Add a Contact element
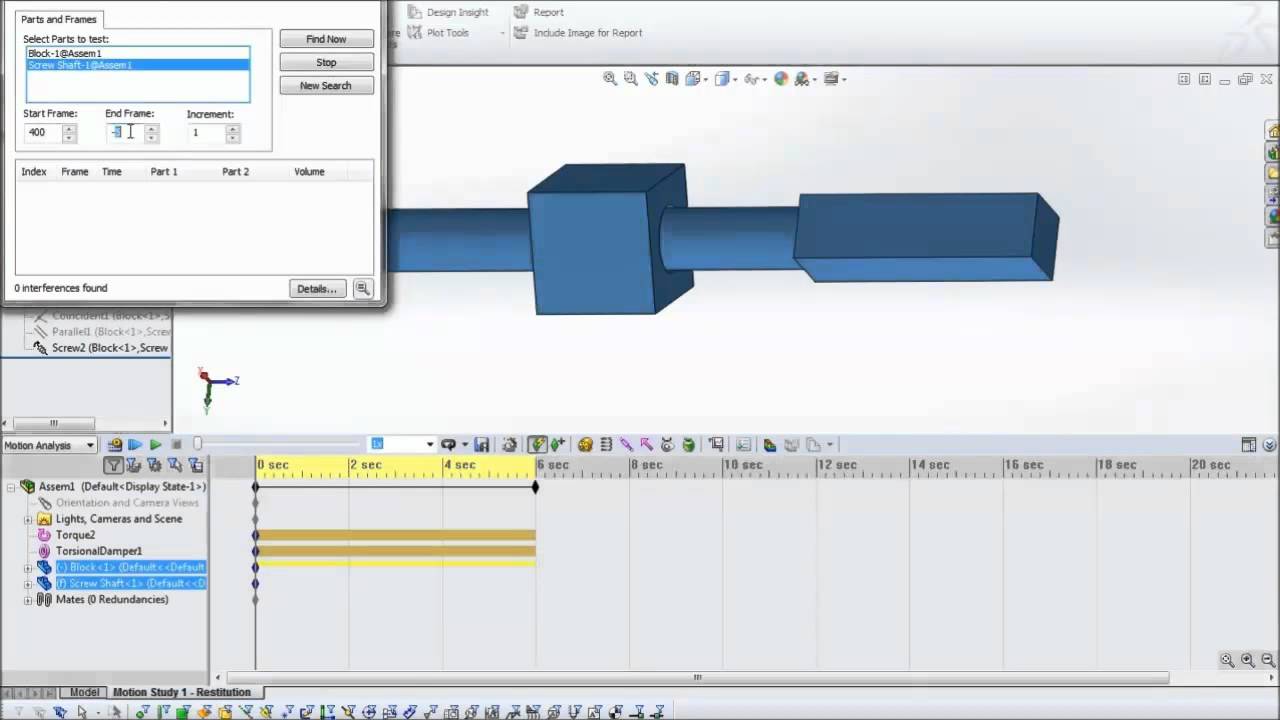 click(x=667, y=444)
